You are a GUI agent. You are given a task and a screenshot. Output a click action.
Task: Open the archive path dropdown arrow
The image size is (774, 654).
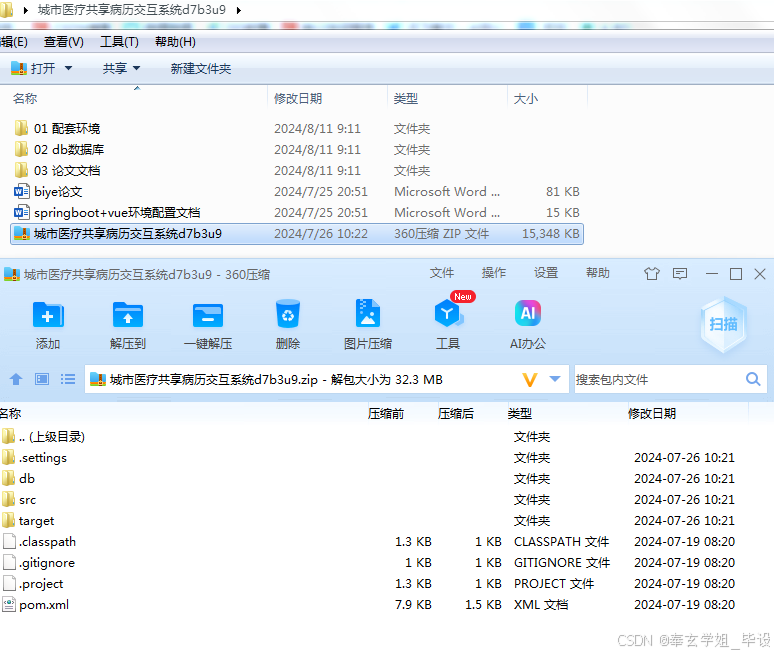pos(555,379)
